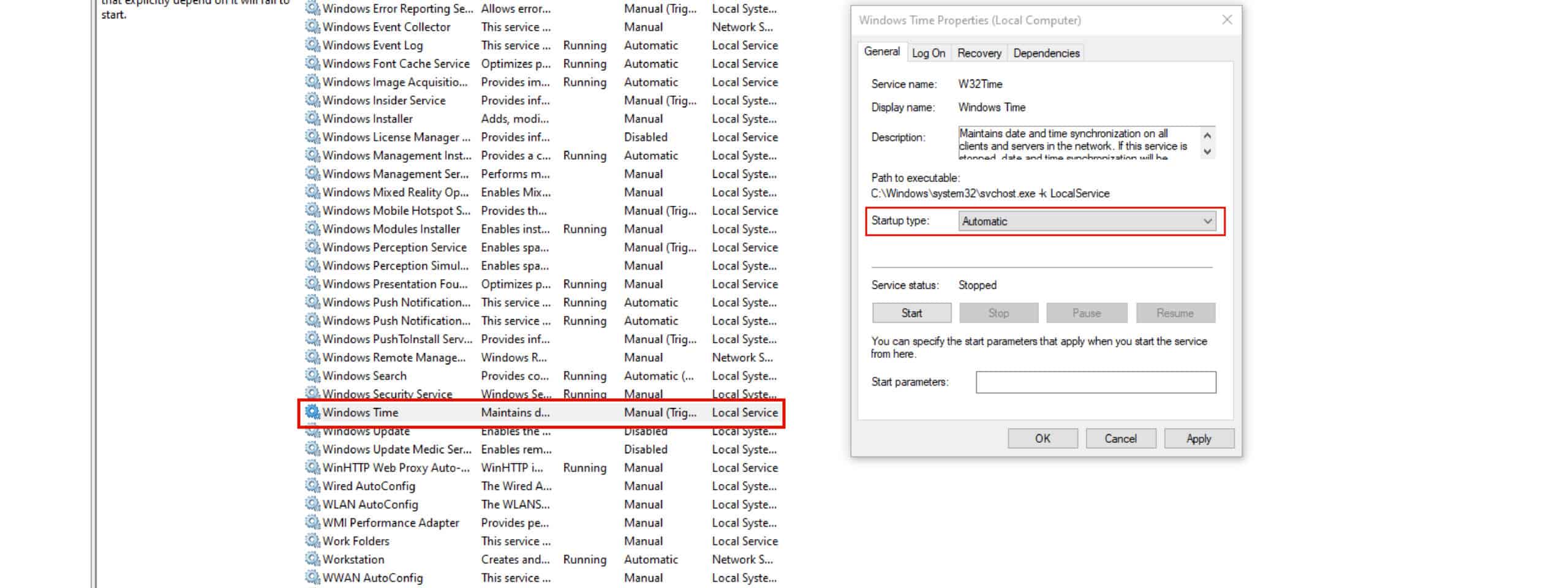Click "Adds, modi..." description of Windows Installer
The height and width of the screenshot is (588, 1568).
coord(514,118)
